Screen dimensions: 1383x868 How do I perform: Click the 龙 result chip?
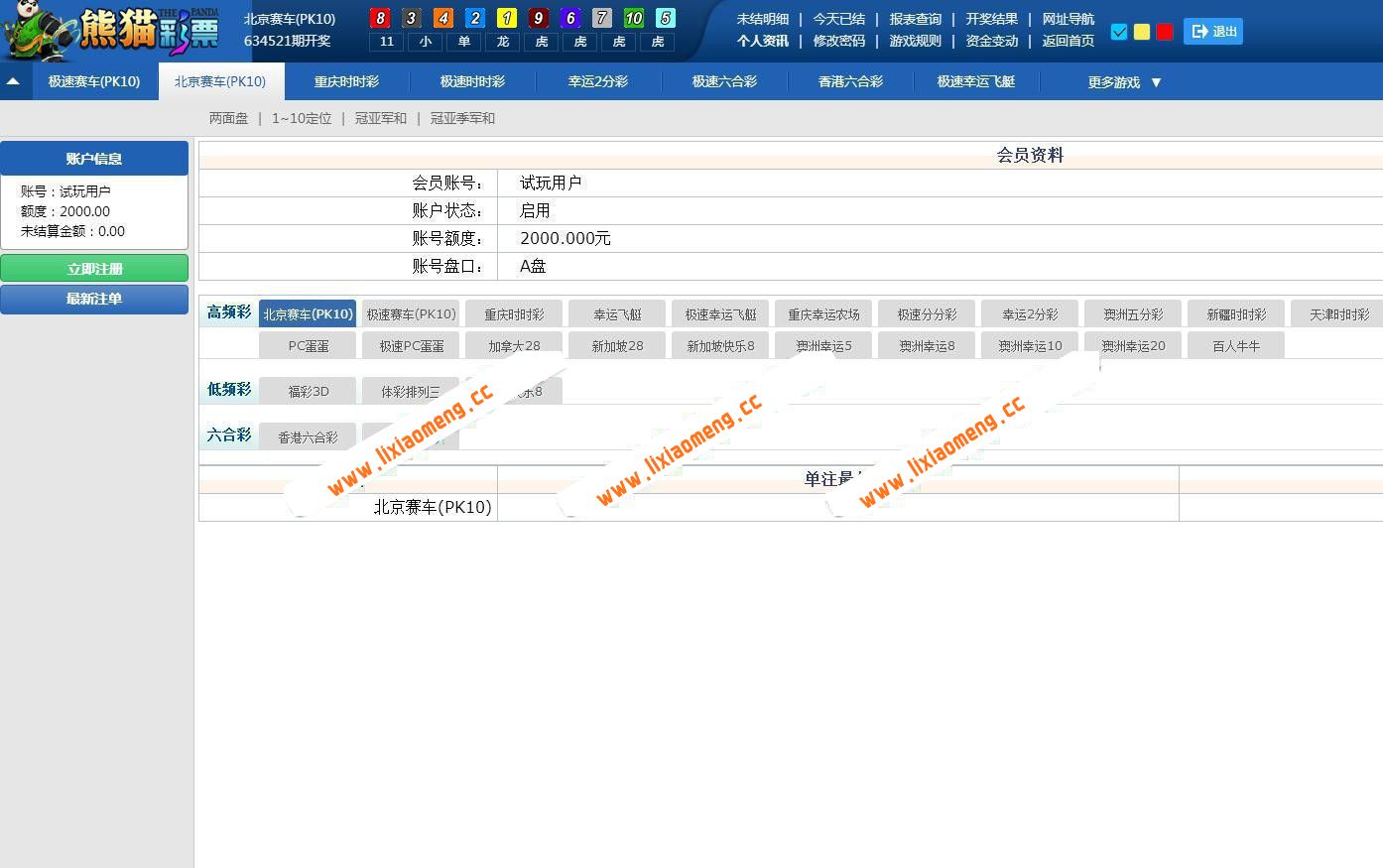pos(502,42)
